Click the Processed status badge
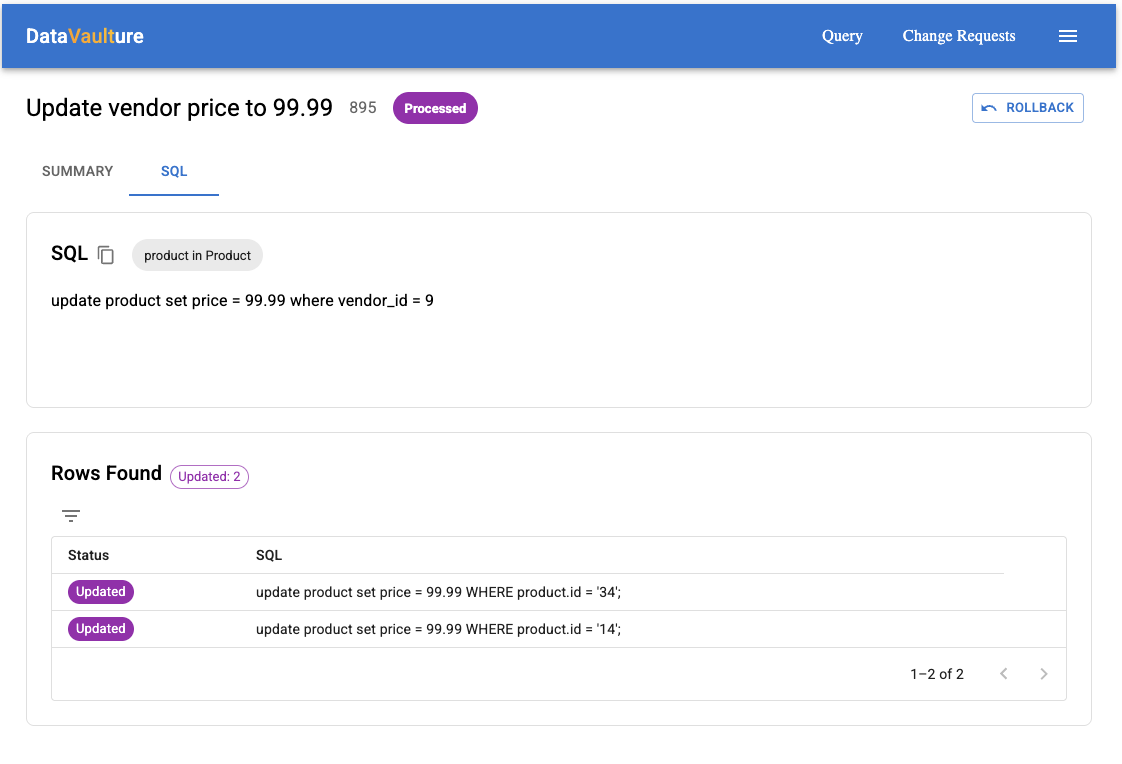The width and height of the screenshot is (1122, 764). 435,107
